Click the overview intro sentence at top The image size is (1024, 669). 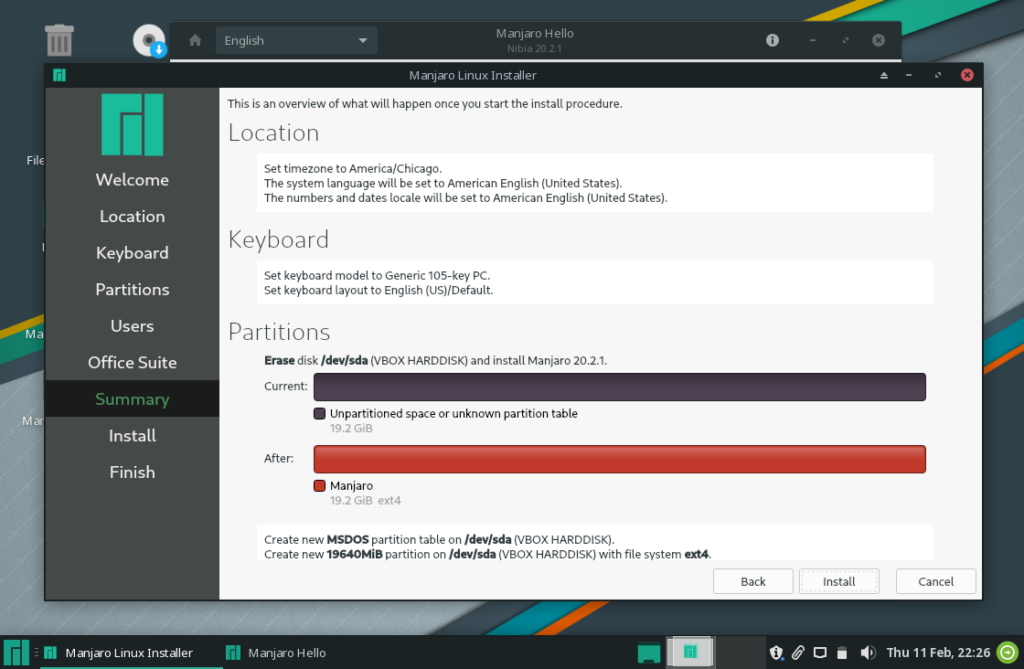point(424,103)
